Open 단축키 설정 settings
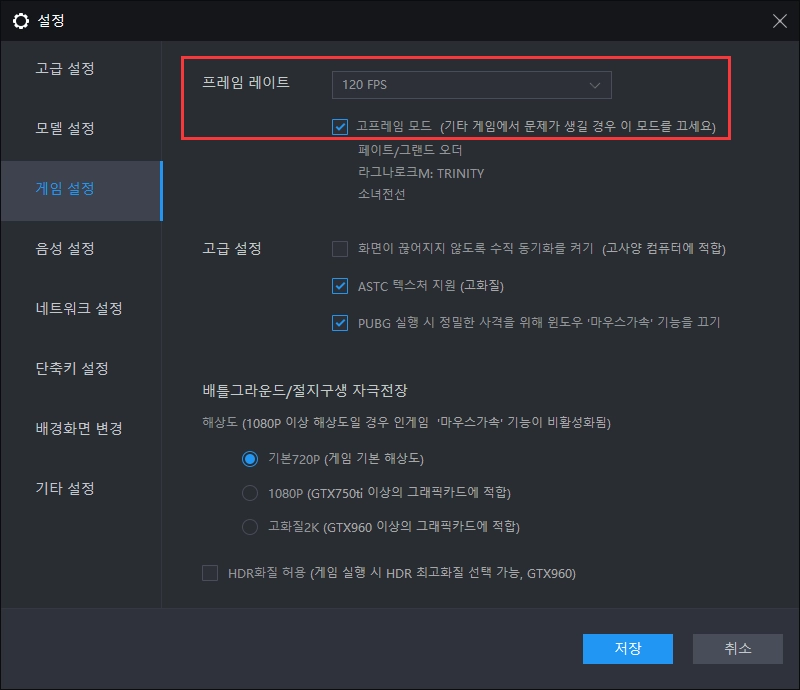Image resolution: width=800 pixels, height=690 pixels. pos(72,369)
